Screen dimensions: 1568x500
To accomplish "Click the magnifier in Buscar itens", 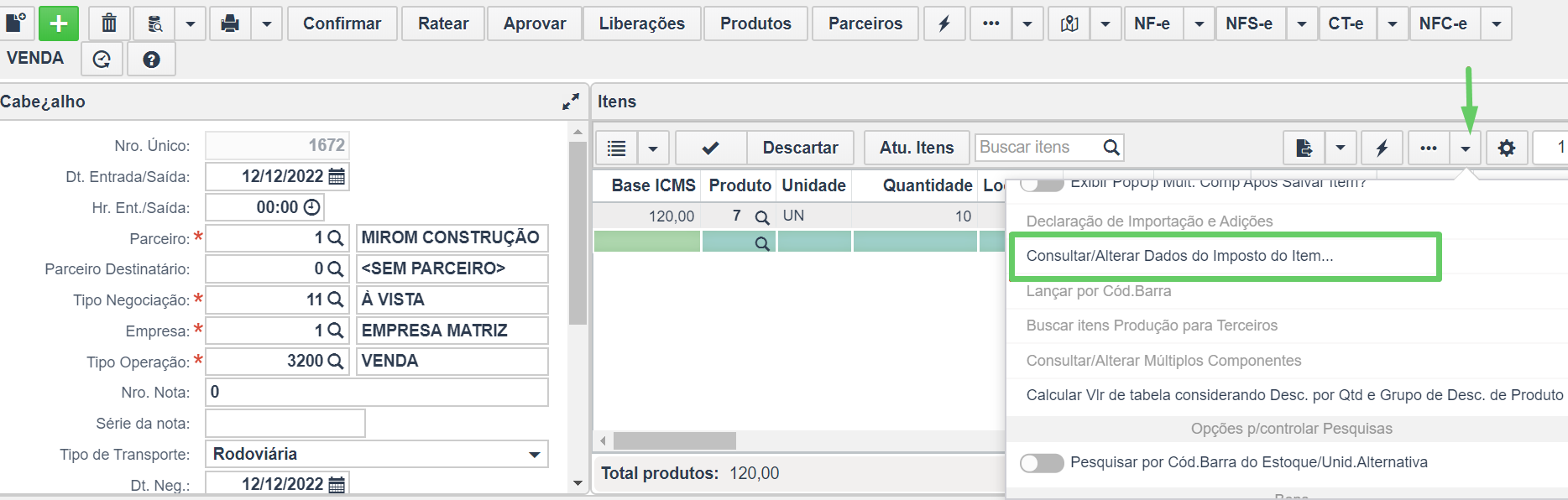I will (x=1111, y=148).
